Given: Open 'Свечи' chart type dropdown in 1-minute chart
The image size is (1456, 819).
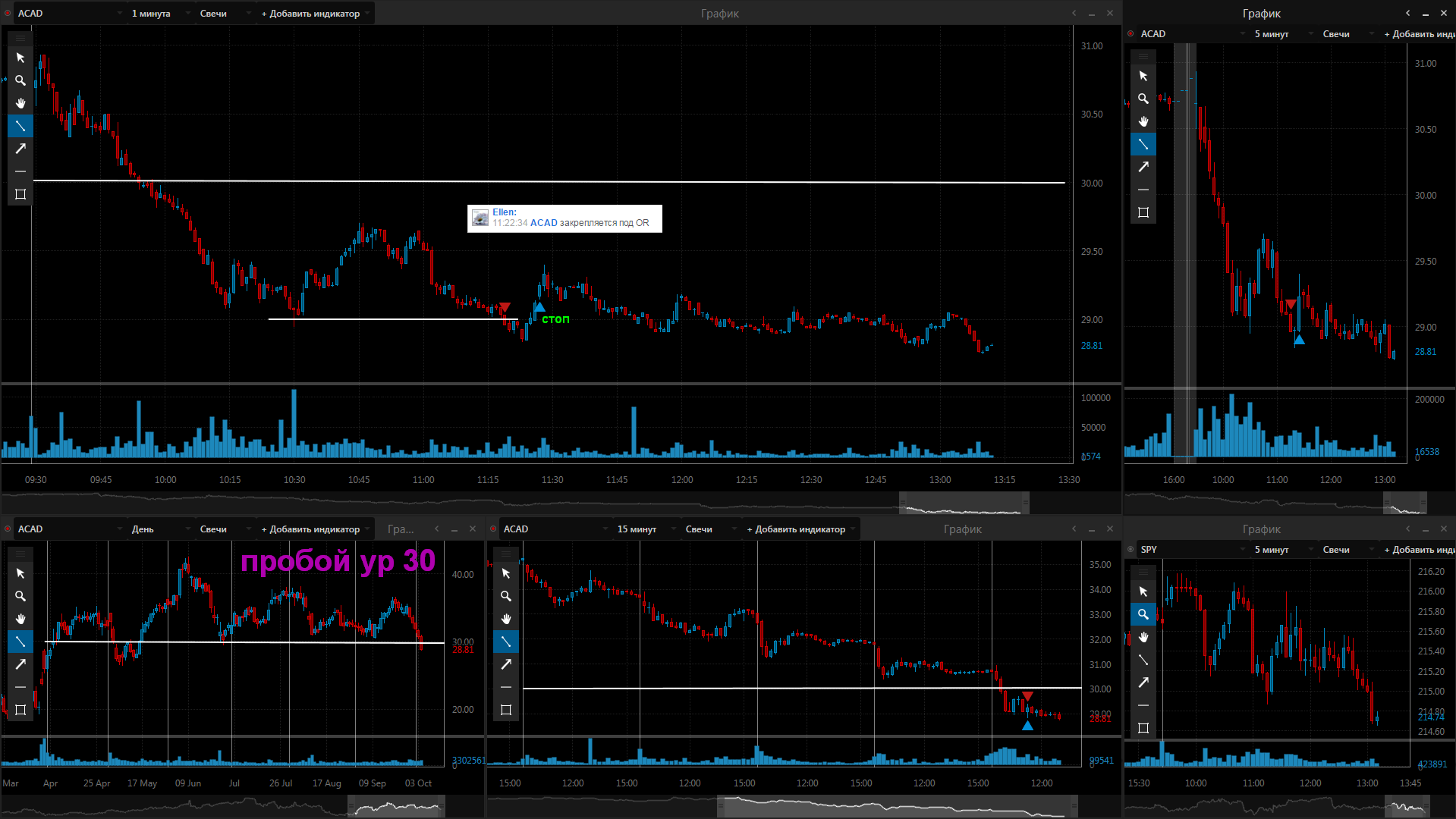Looking at the screenshot, I should (225, 13).
